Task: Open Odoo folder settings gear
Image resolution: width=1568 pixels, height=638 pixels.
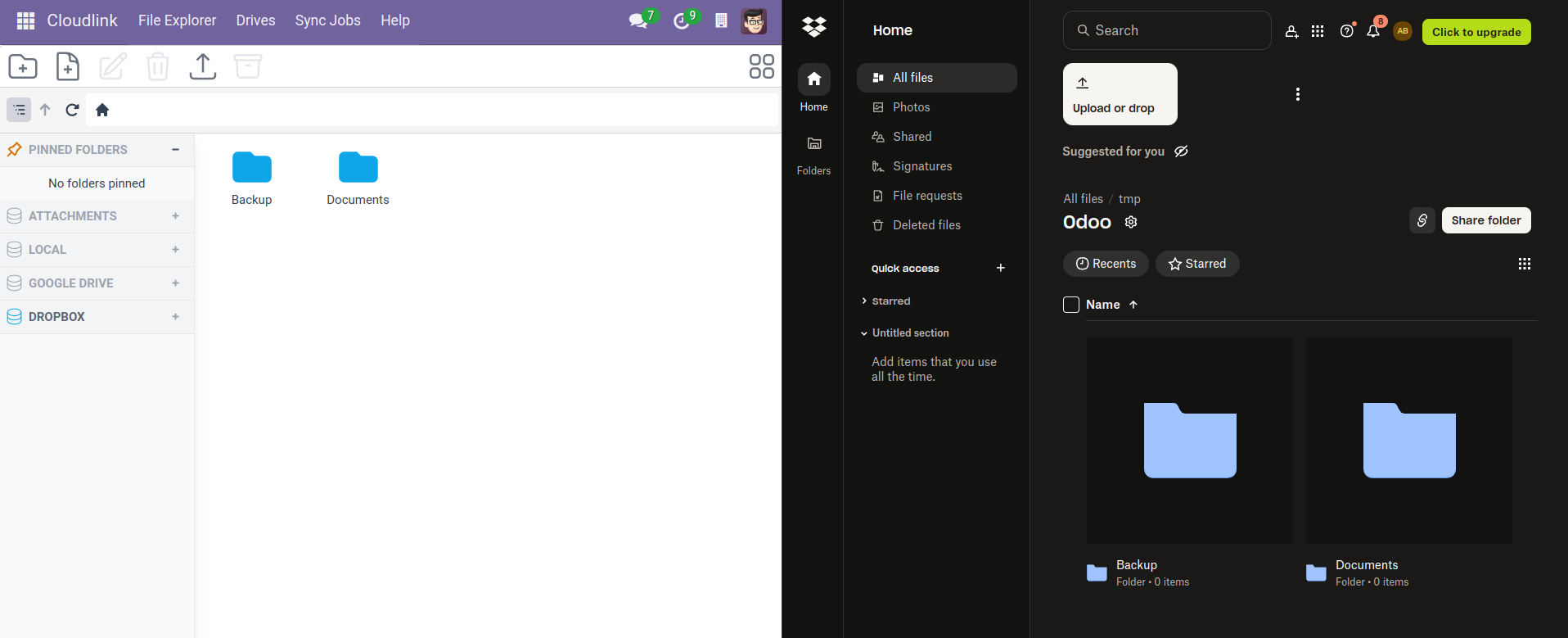Action: click(x=1131, y=222)
